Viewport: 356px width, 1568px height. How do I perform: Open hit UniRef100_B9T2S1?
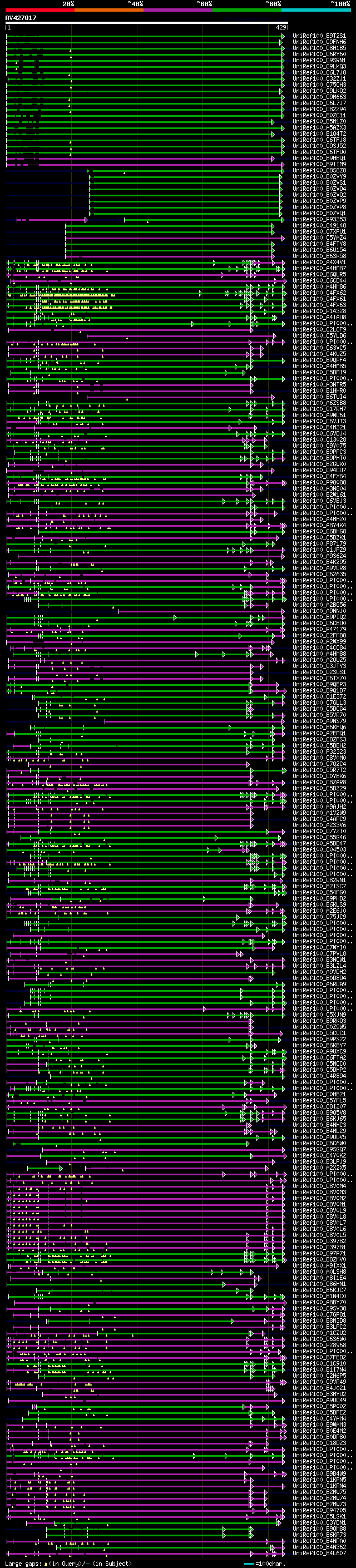click(x=319, y=36)
